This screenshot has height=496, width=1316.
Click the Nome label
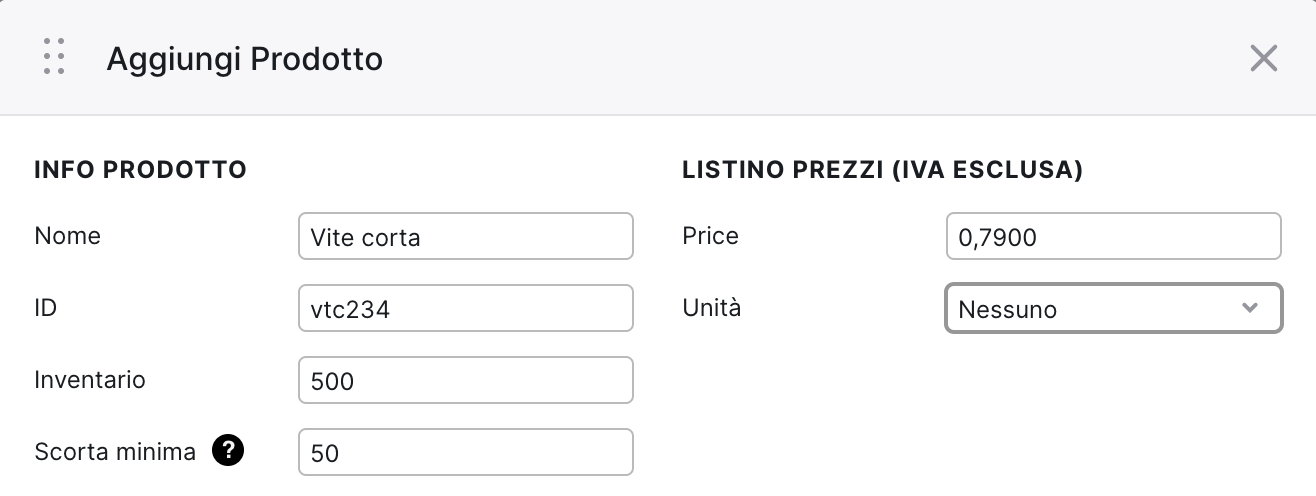(67, 236)
